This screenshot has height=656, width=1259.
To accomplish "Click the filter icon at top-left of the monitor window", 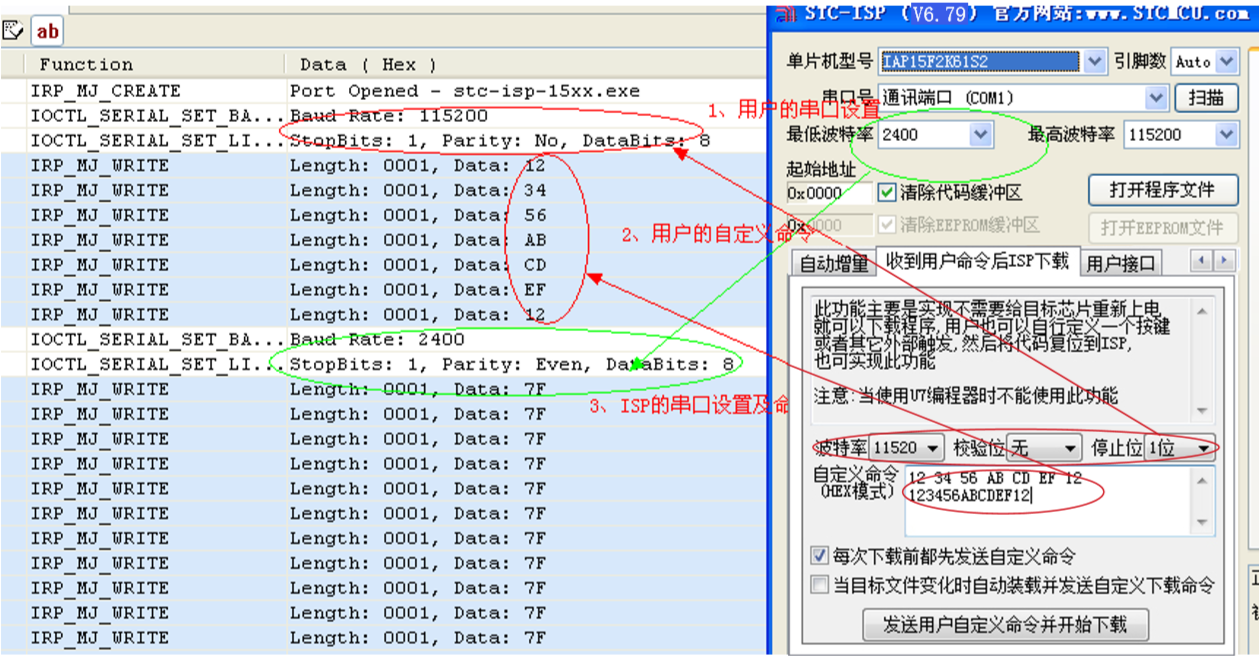I will pyautogui.click(x=13, y=31).
